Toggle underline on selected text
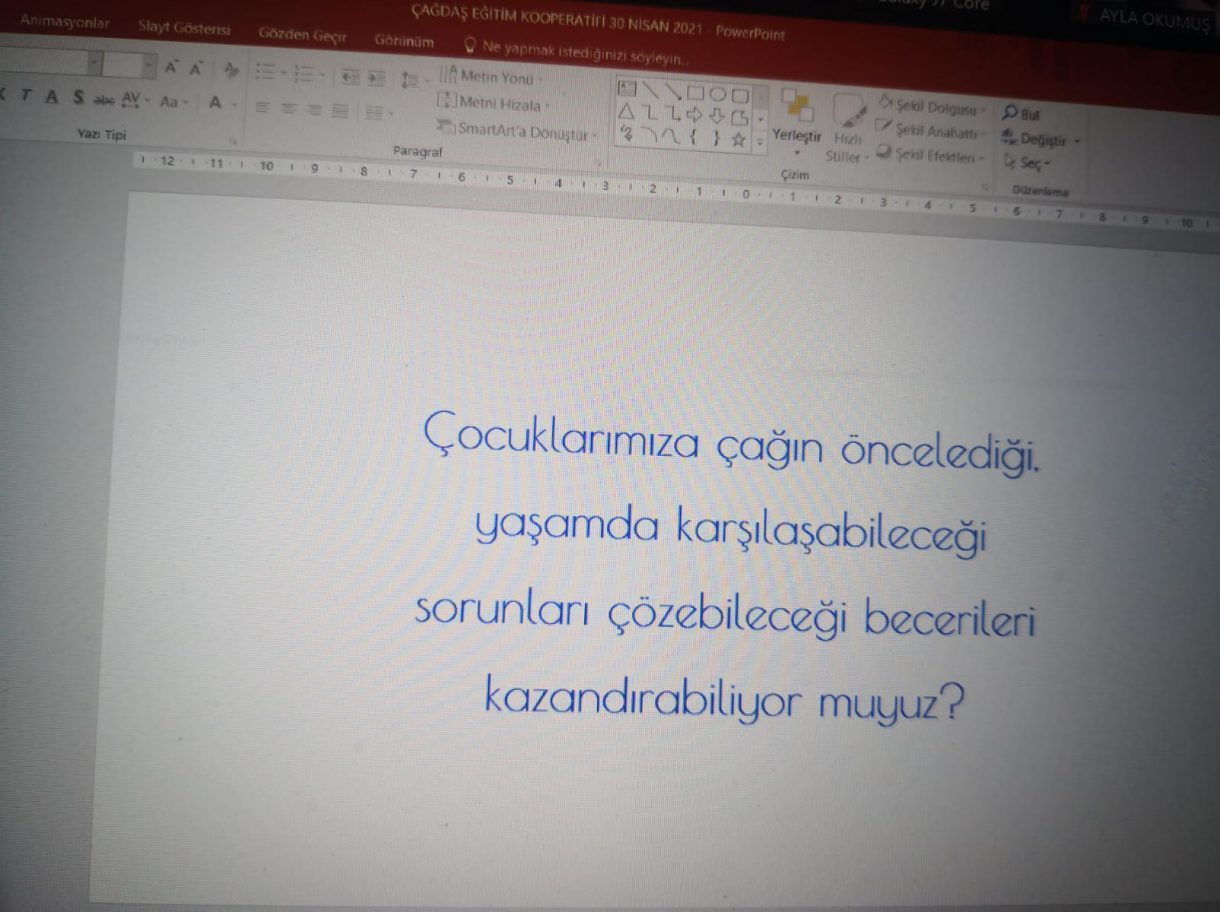 click(x=51, y=97)
